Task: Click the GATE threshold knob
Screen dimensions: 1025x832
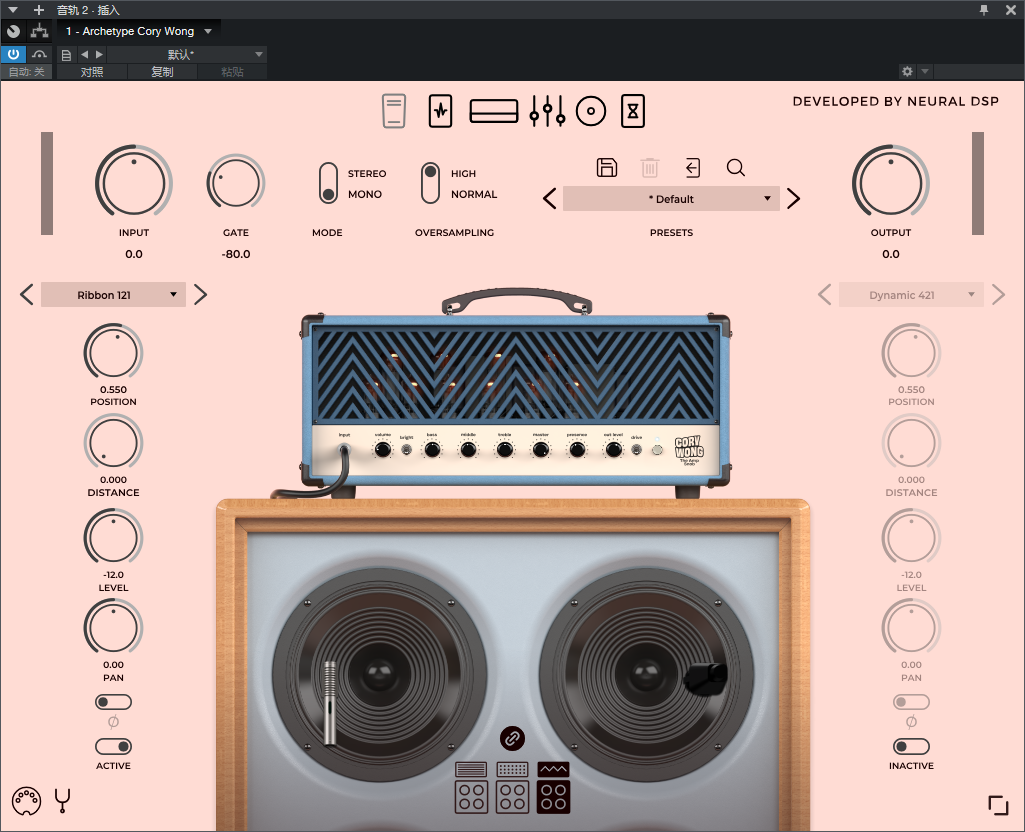Action: tap(236, 184)
